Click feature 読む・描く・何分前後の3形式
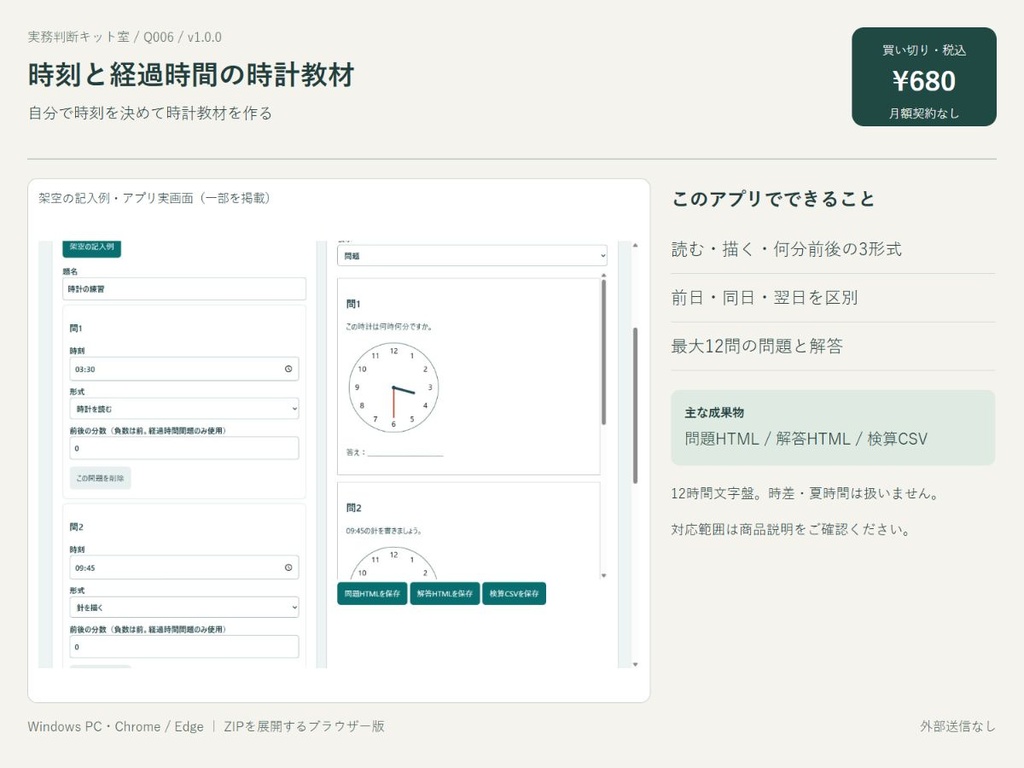The image size is (1024, 768). click(787, 249)
